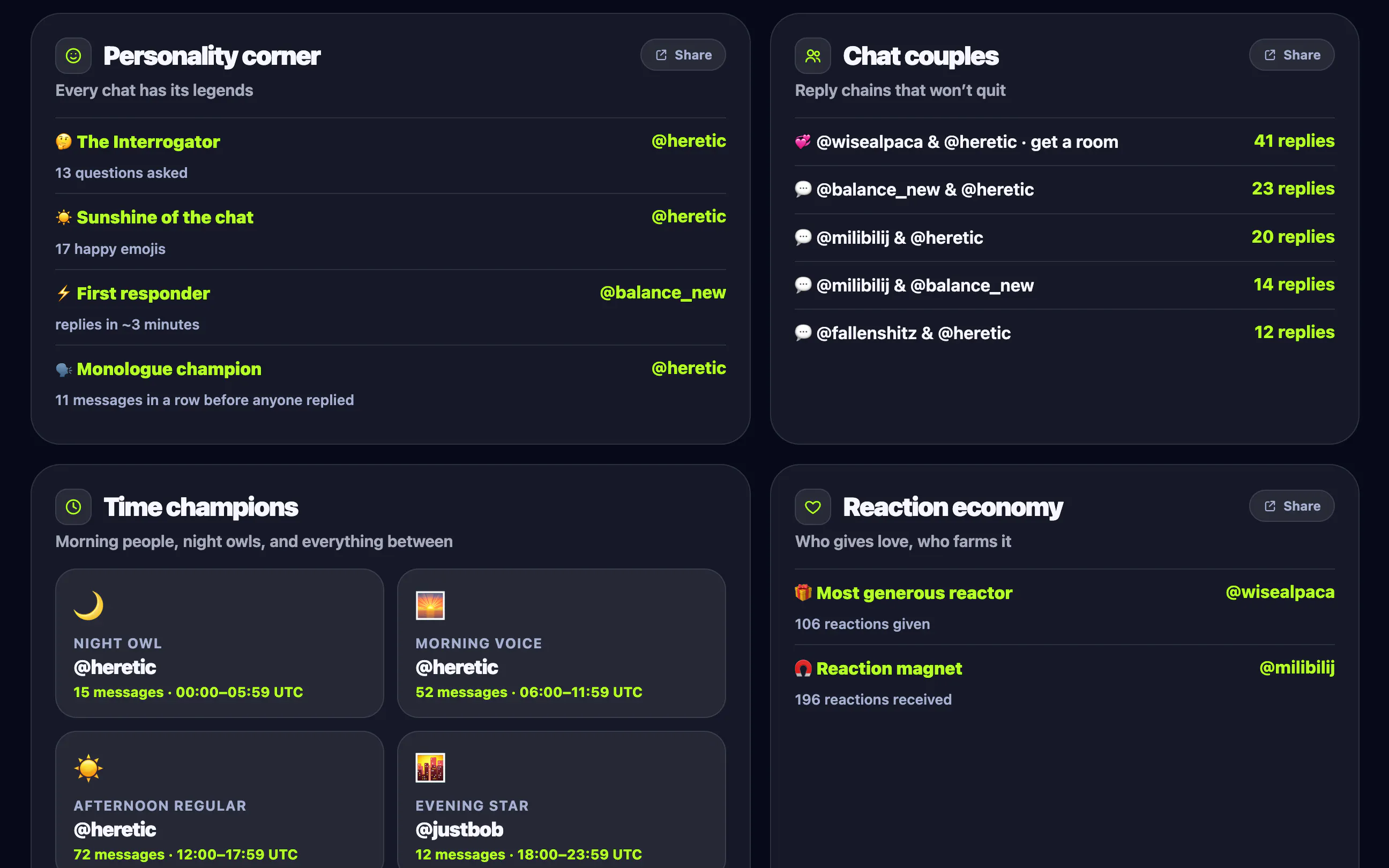Click '17 happy emojis' text
1389x868 pixels.
(110, 249)
